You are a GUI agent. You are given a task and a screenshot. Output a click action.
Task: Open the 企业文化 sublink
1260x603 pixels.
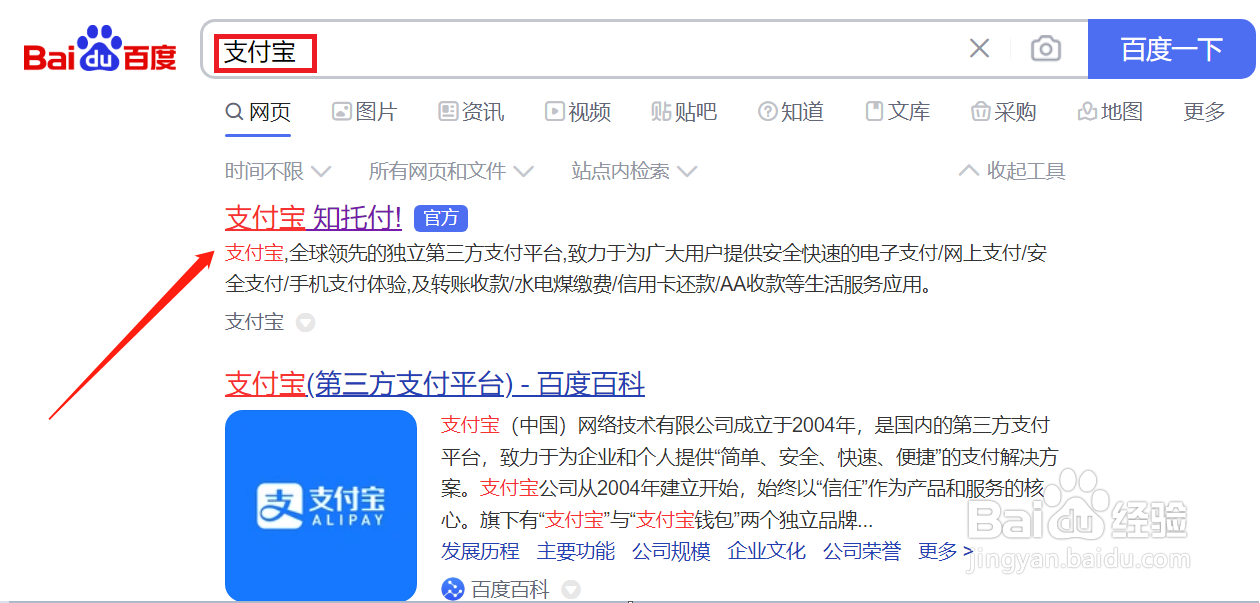(767, 551)
